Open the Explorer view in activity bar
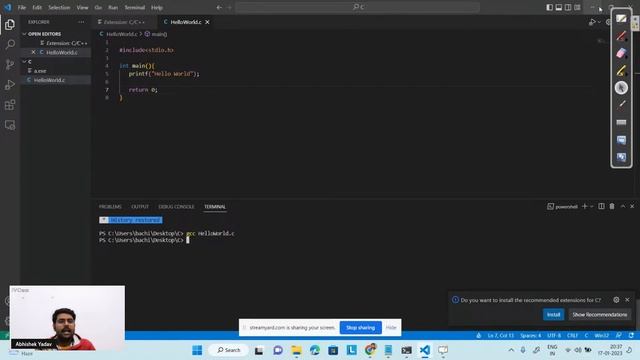This screenshot has height=360, width=640. click(x=10, y=24)
